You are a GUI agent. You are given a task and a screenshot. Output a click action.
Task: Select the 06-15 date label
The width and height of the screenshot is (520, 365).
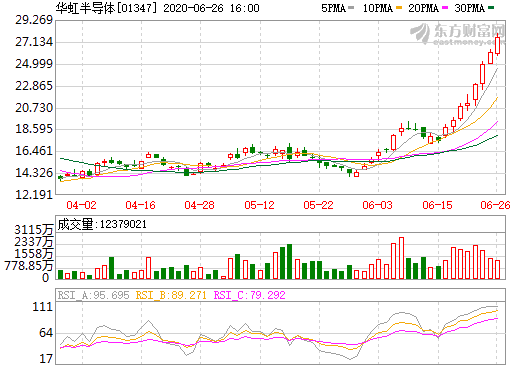click(x=437, y=205)
